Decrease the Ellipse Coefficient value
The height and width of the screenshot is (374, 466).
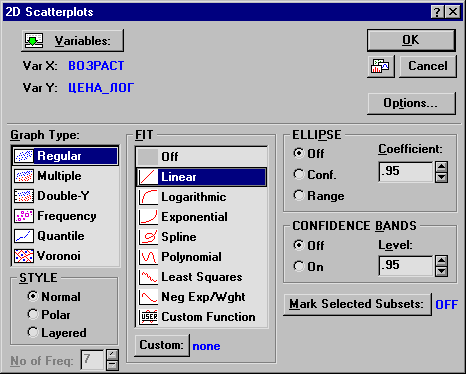pyautogui.click(x=441, y=177)
